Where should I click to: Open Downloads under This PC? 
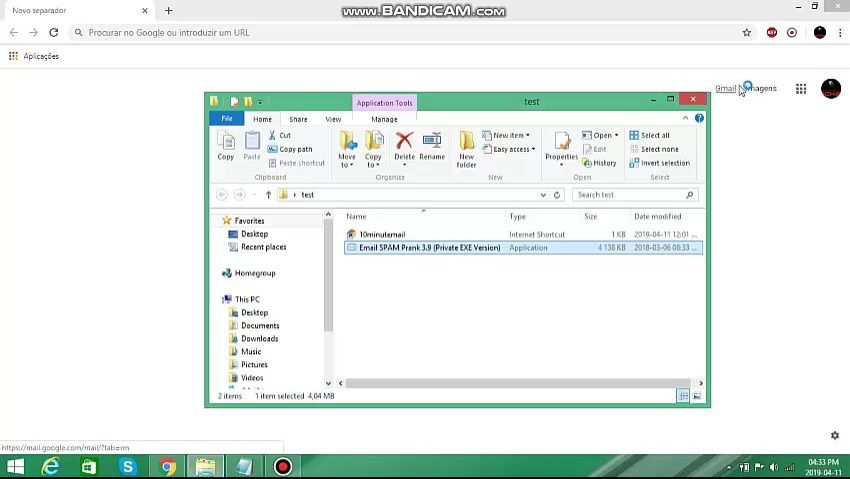click(x=260, y=339)
